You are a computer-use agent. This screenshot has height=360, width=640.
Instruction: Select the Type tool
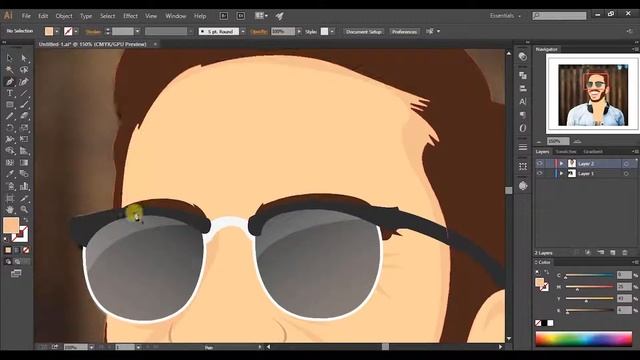[x=10, y=93]
